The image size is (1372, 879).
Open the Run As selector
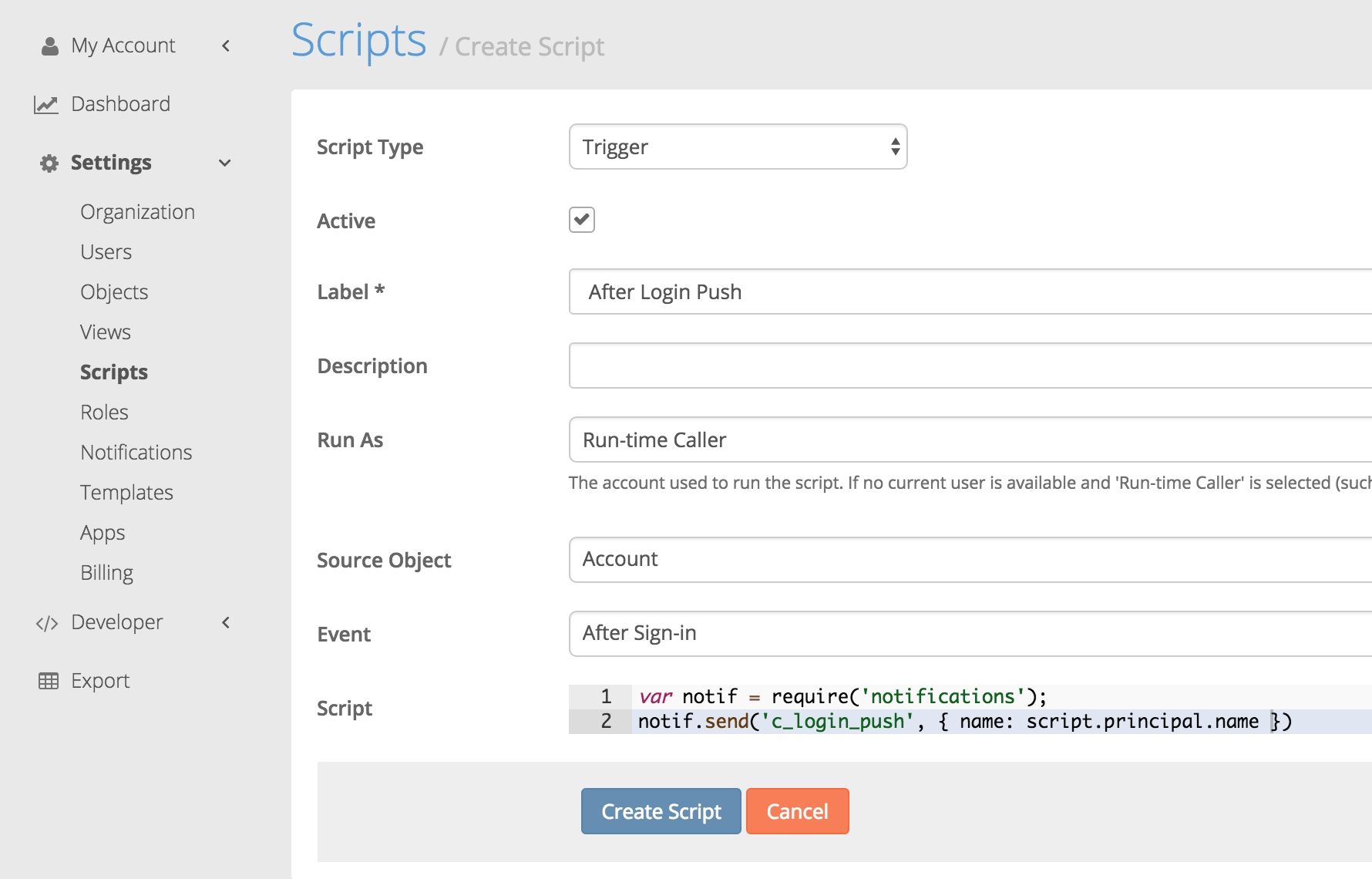tap(970, 439)
